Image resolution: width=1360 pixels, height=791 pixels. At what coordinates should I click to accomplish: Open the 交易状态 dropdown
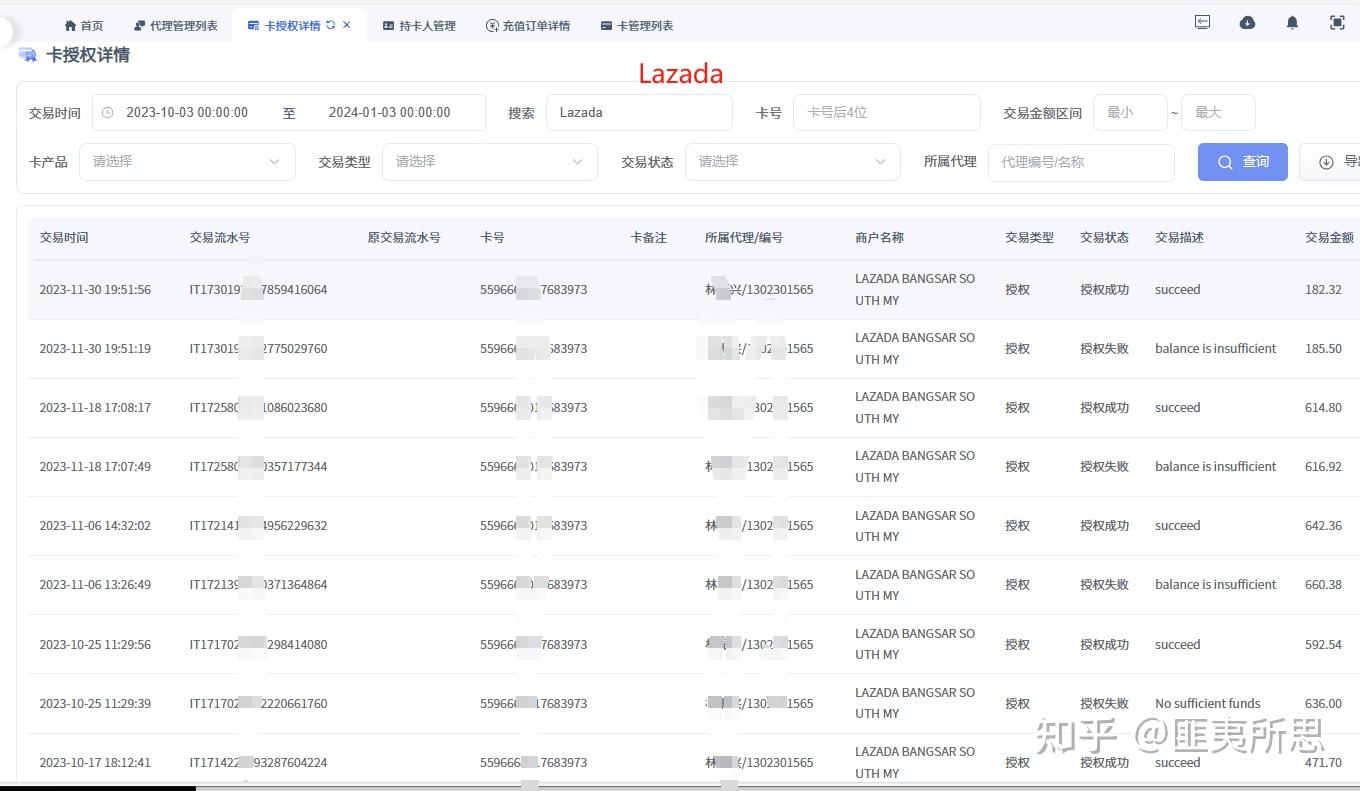[x=792, y=161]
